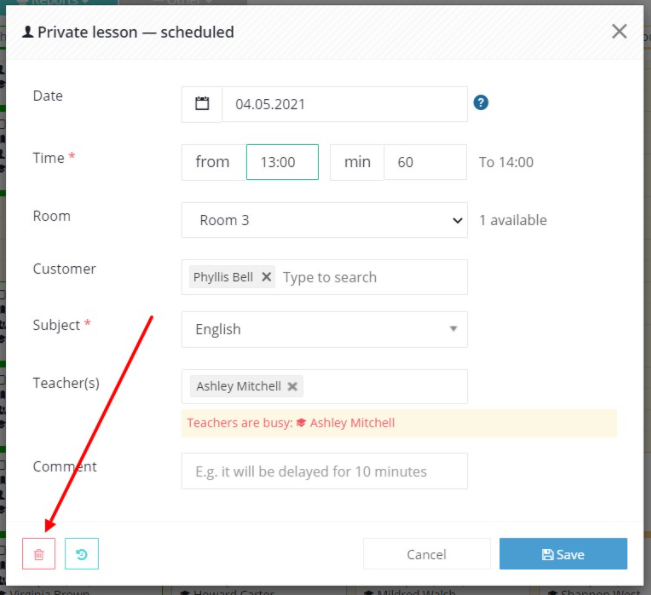Click Ashley Mitchell in busy warning

coord(352,423)
